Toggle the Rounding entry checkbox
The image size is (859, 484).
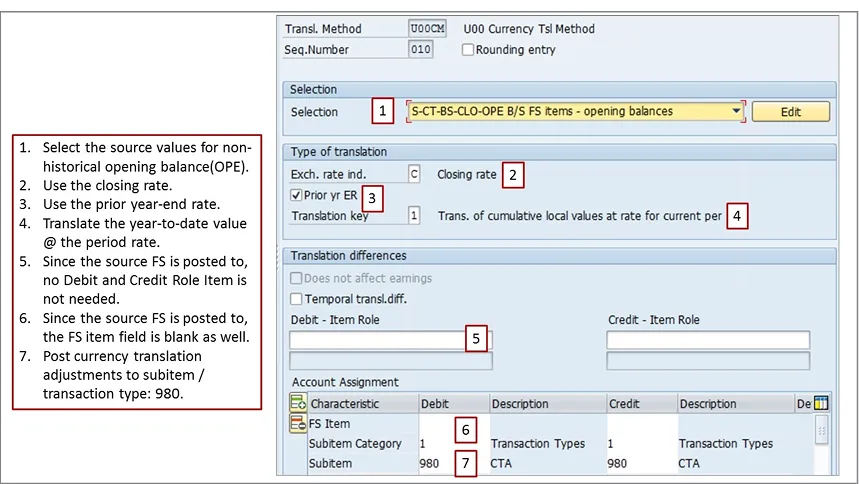(468, 50)
